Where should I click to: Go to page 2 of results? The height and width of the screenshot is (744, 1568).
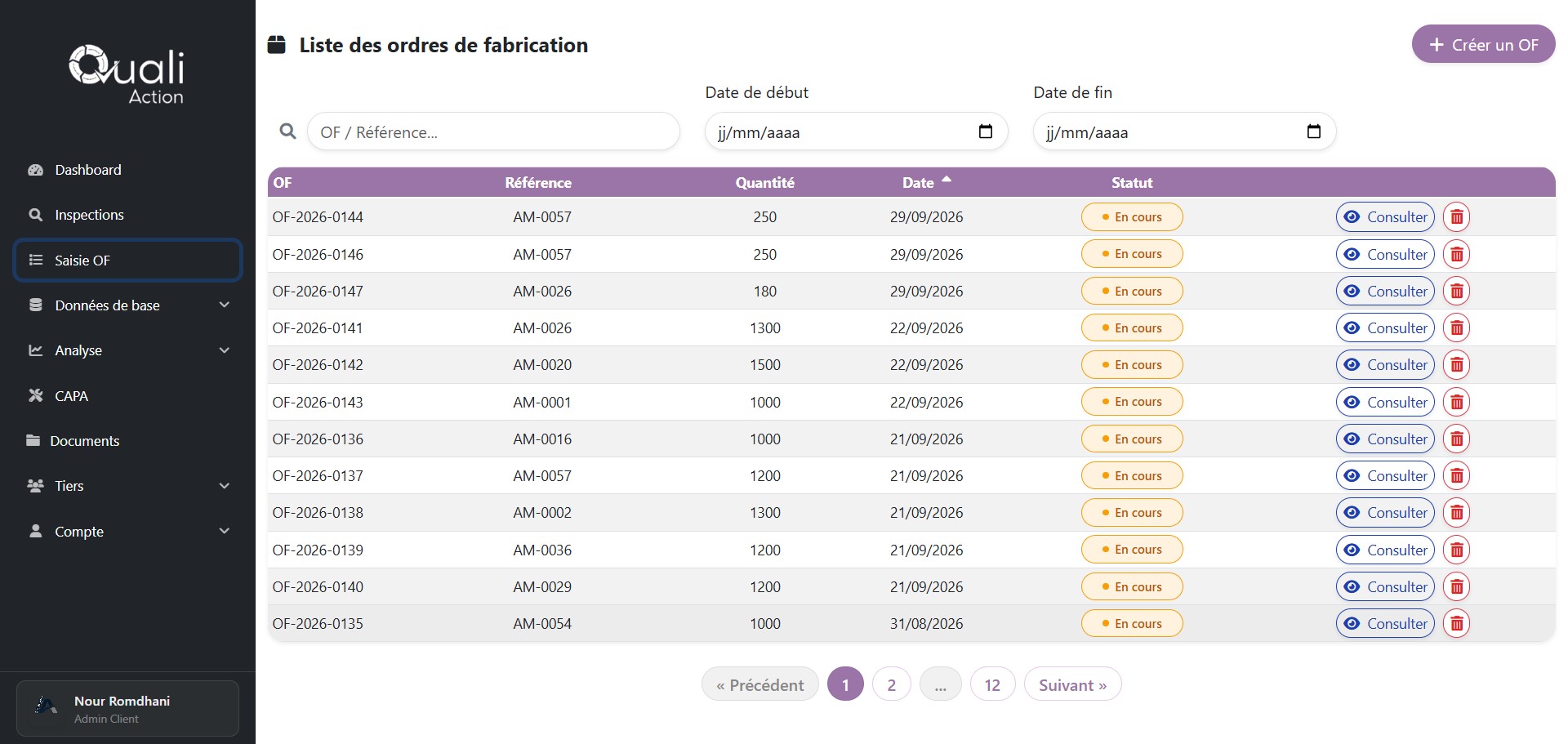point(891,684)
